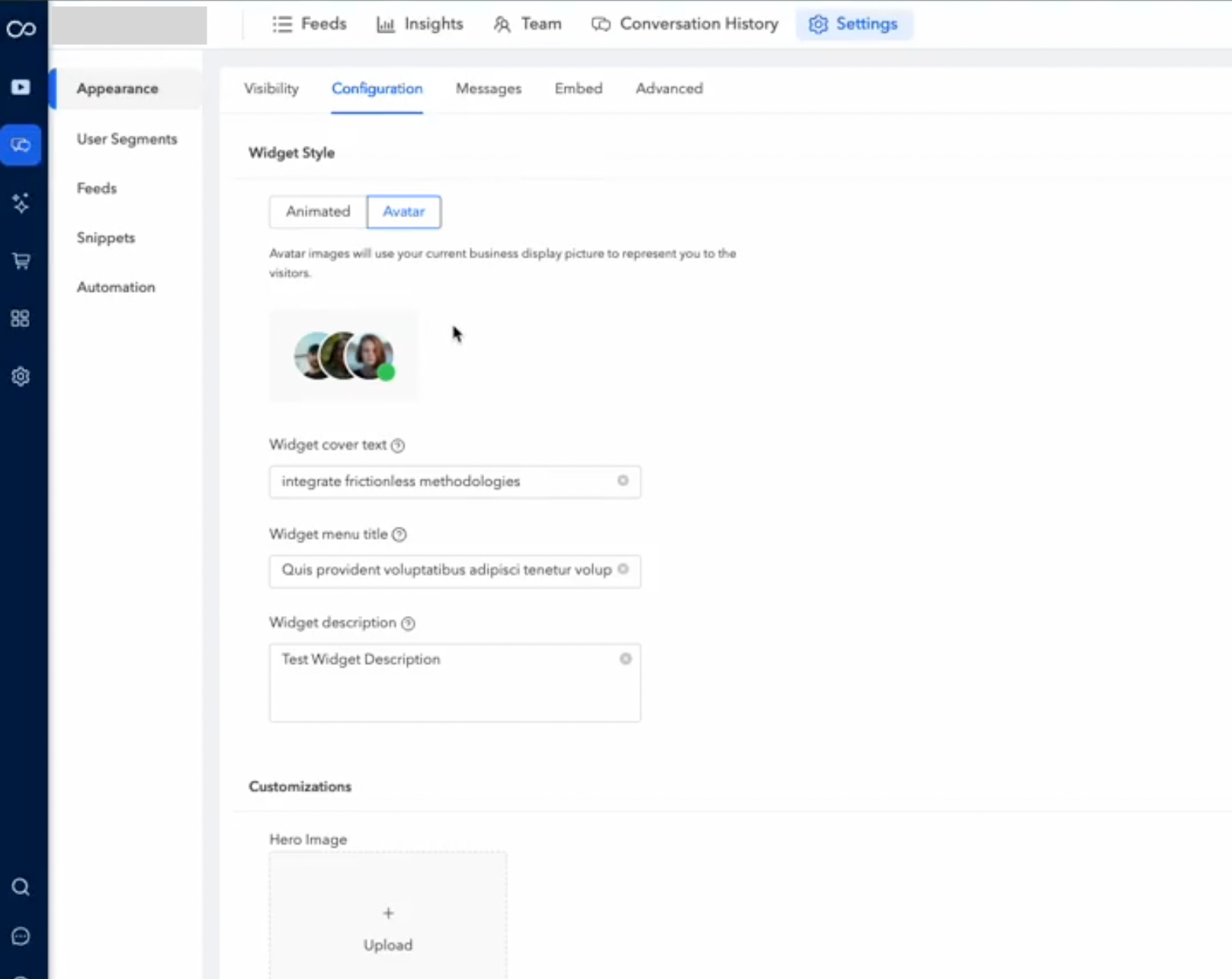Focus the Widget menu title field
The width and height of the screenshot is (1232, 979).
point(455,570)
